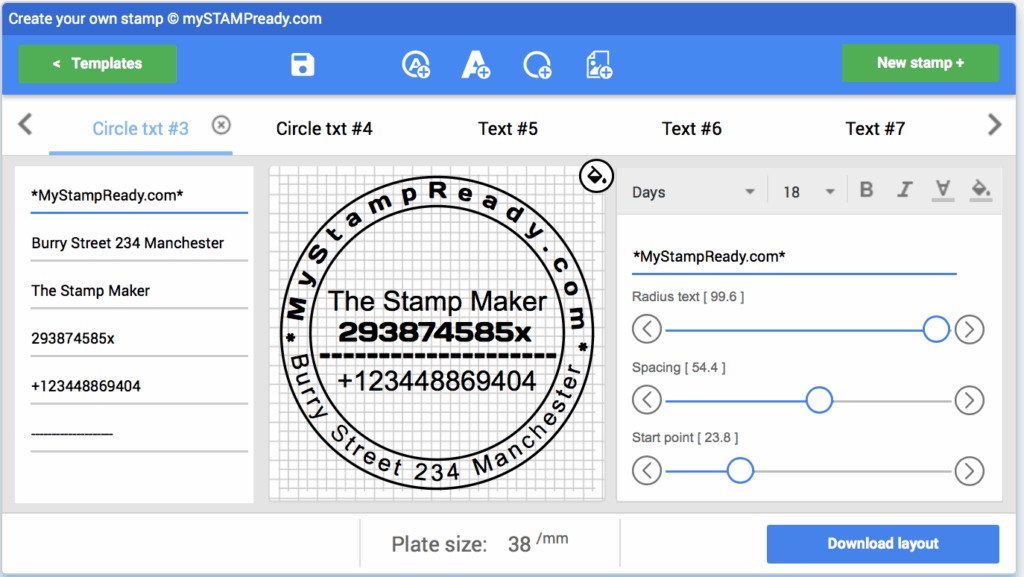
Task: Increase Start point with right arrow
Action: pos(969,471)
